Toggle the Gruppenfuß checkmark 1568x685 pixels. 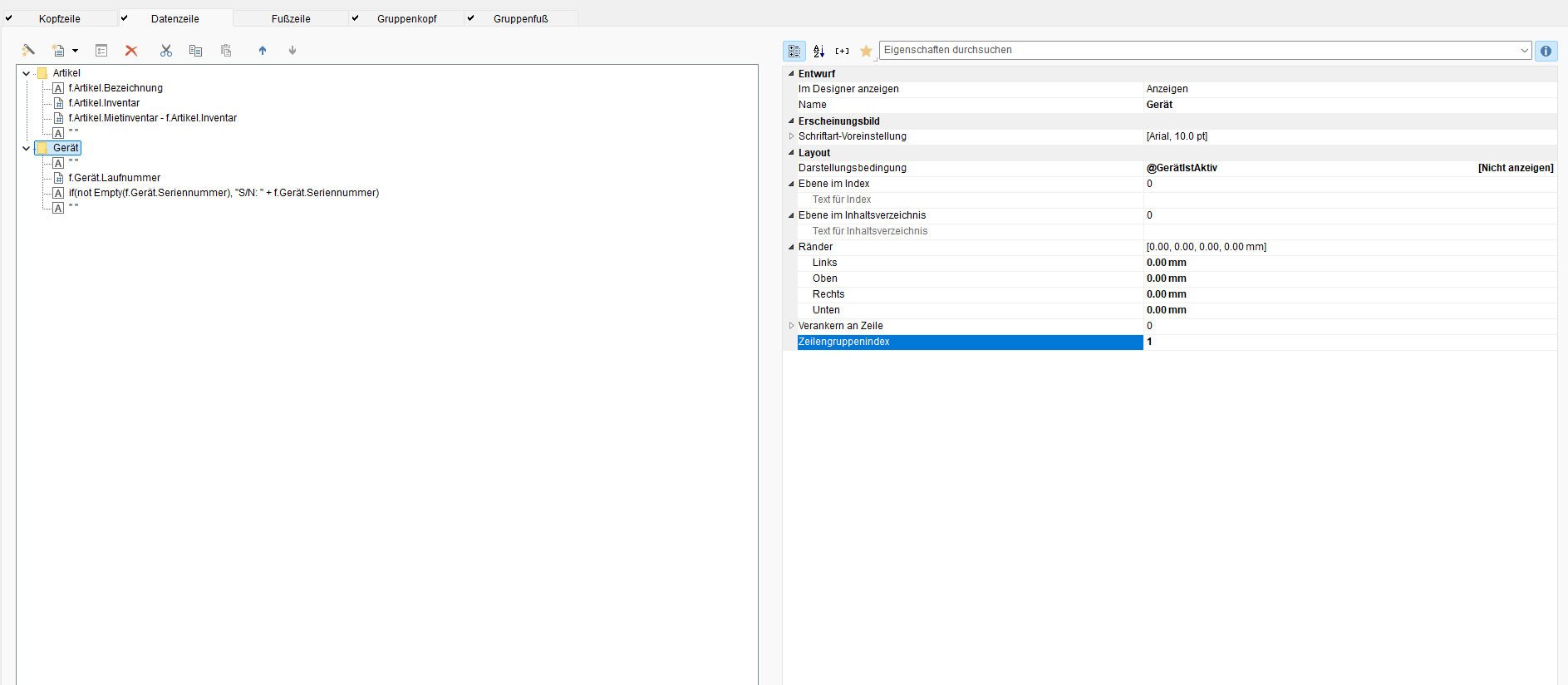tap(471, 18)
